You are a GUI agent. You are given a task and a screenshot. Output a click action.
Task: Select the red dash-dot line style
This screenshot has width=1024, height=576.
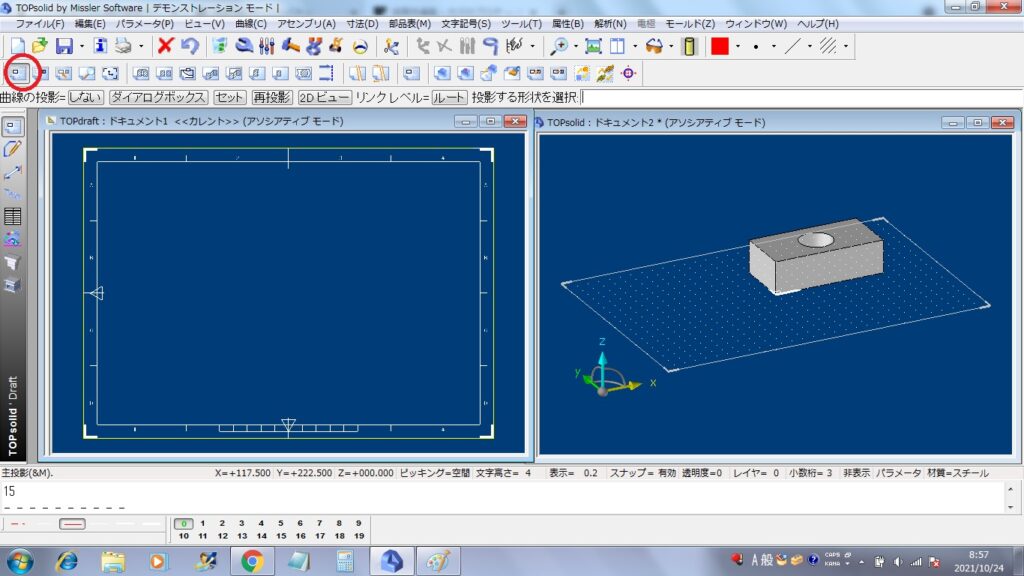(18, 524)
